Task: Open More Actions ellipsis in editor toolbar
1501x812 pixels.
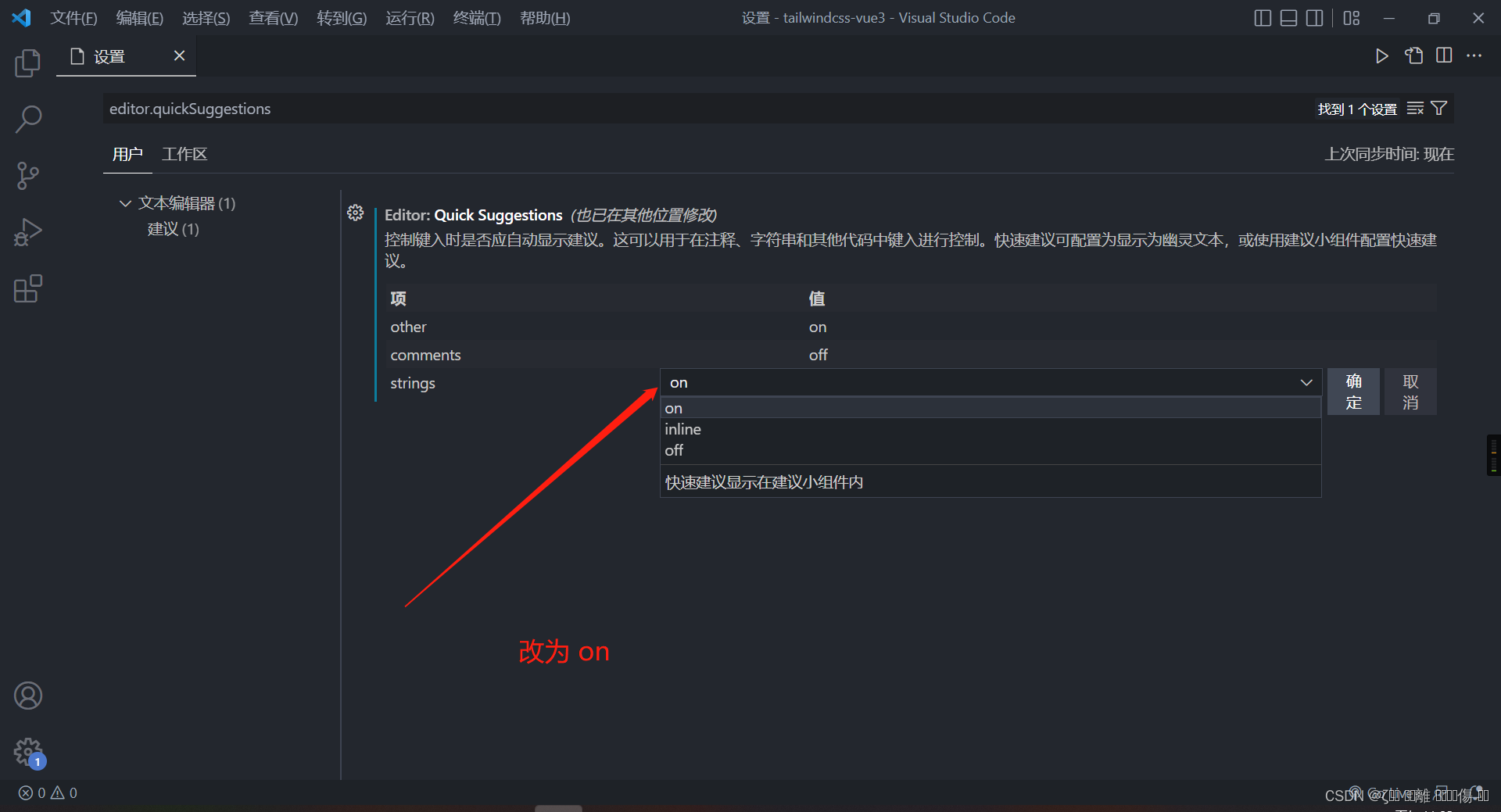Action: click(x=1474, y=55)
